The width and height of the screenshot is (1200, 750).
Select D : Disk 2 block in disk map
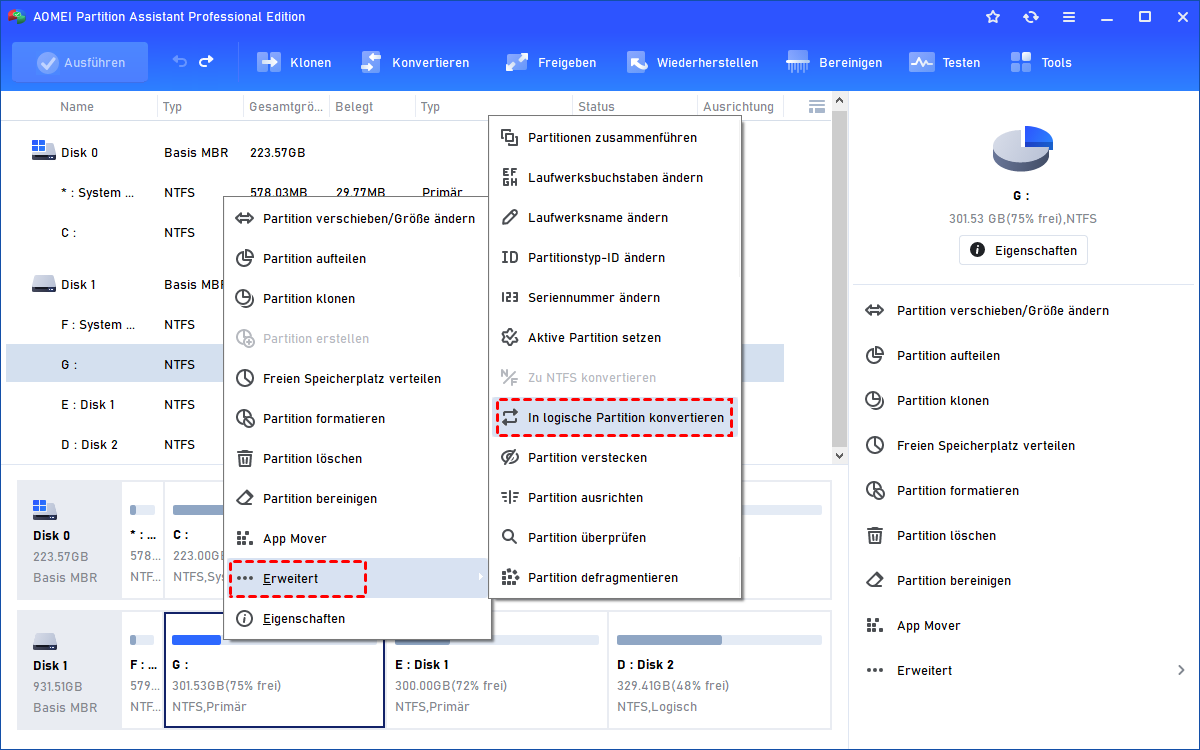(x=719, y=670)
